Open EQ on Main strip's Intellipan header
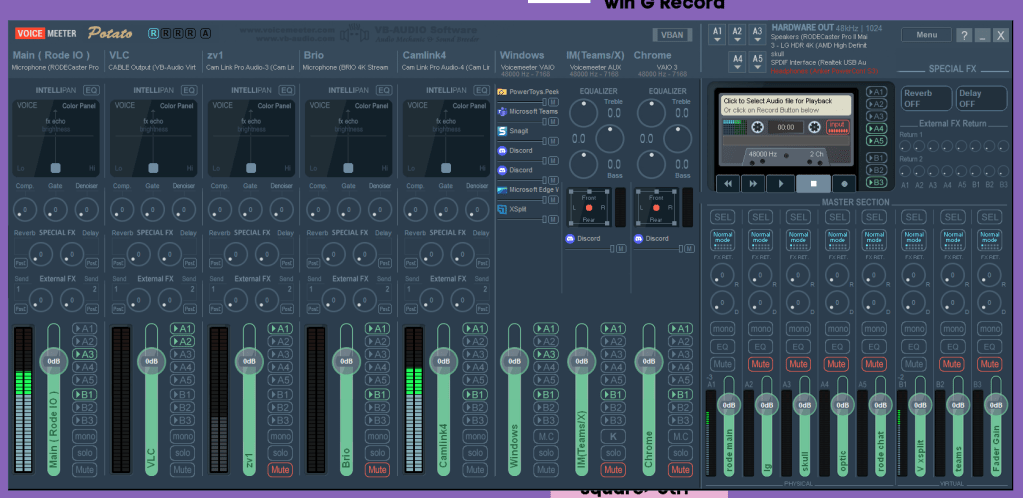 [x=91, y=90]
